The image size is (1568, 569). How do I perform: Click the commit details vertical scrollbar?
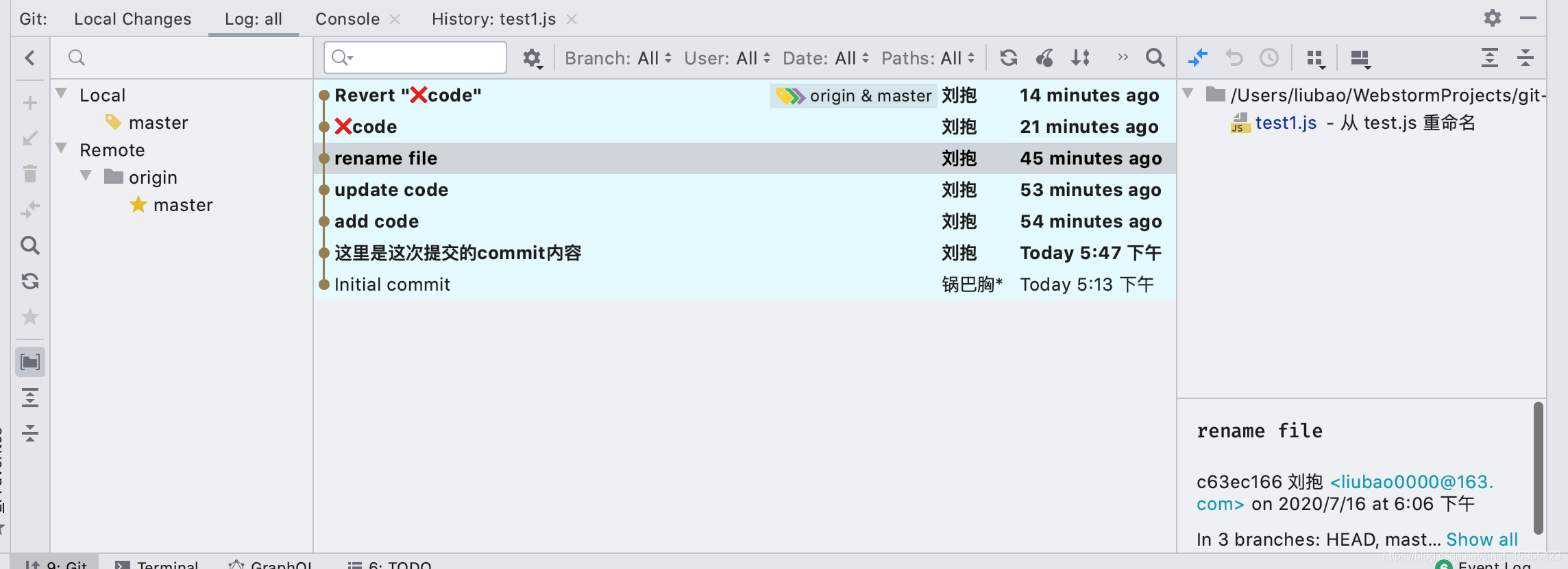1539,468
